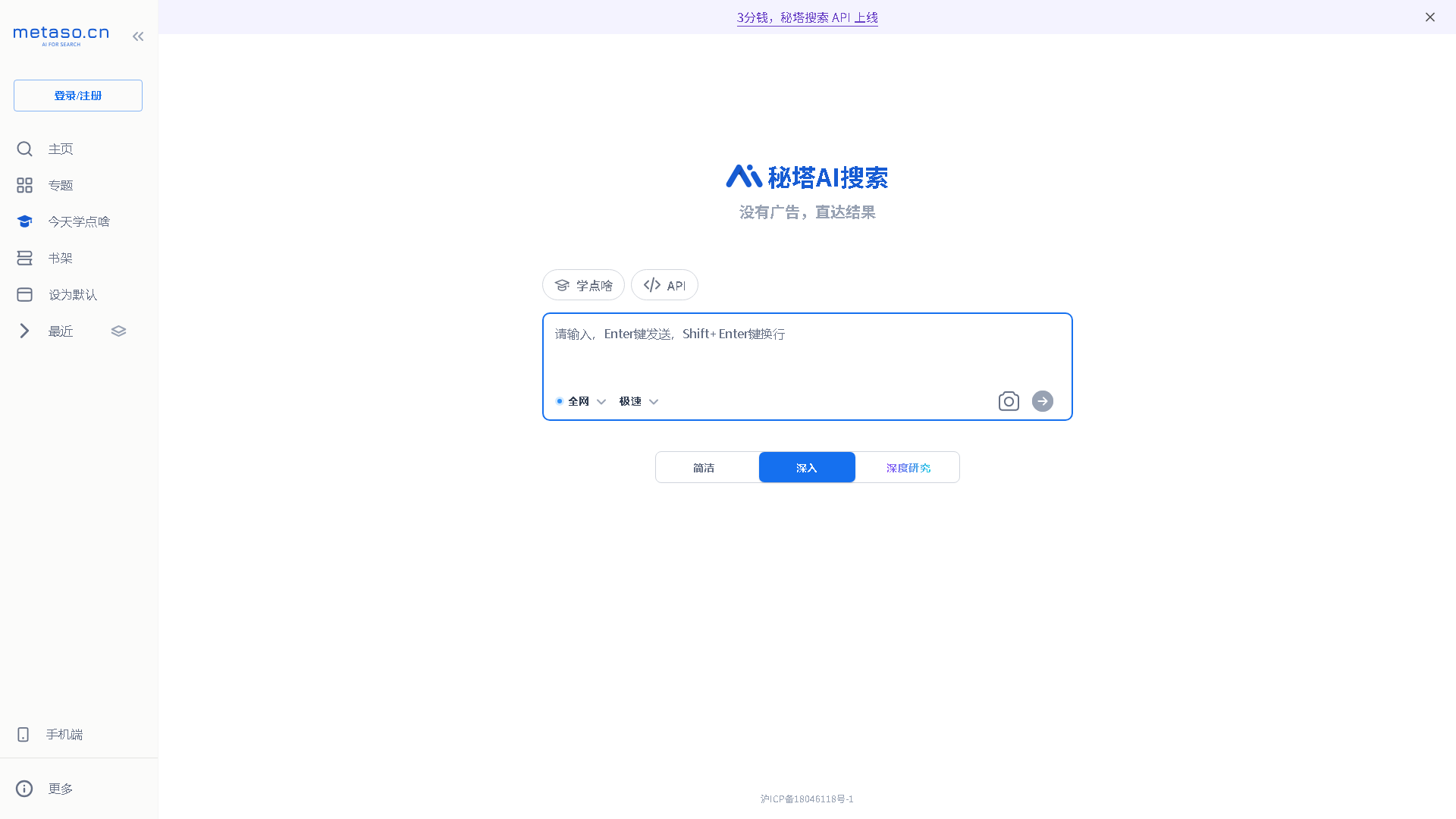Open the 秘塔搜索 API 上线 banner link

pos(807,17)
